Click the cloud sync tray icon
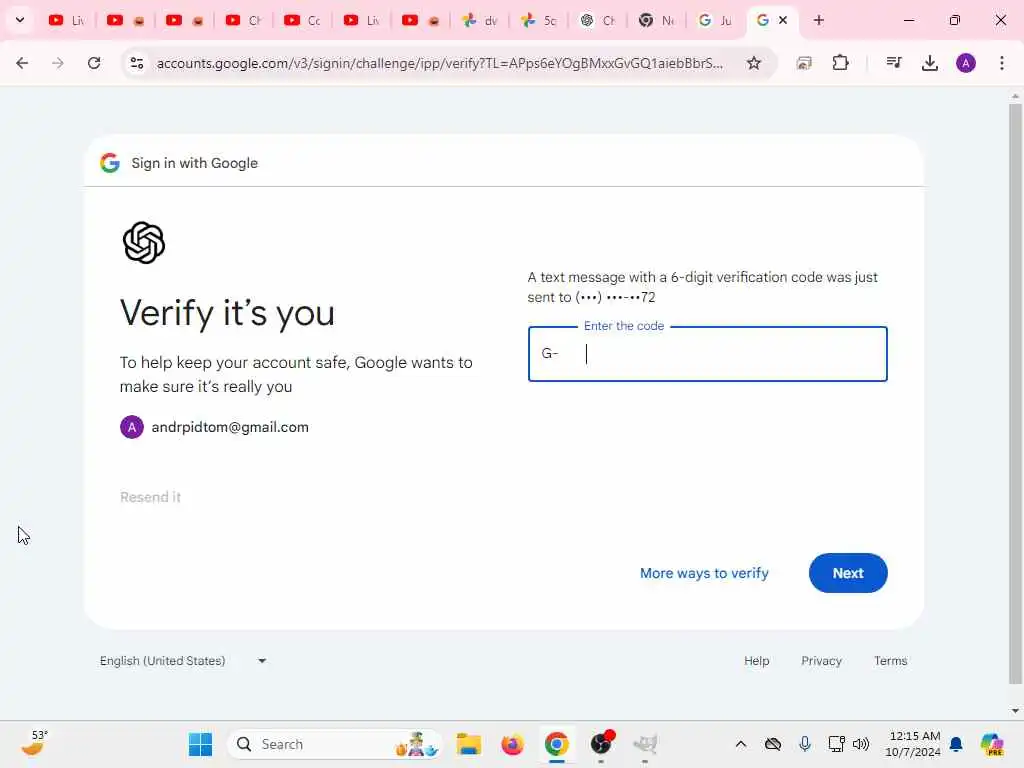The width and height of the screenshot is (1024, 768). (x=773, y=744)
